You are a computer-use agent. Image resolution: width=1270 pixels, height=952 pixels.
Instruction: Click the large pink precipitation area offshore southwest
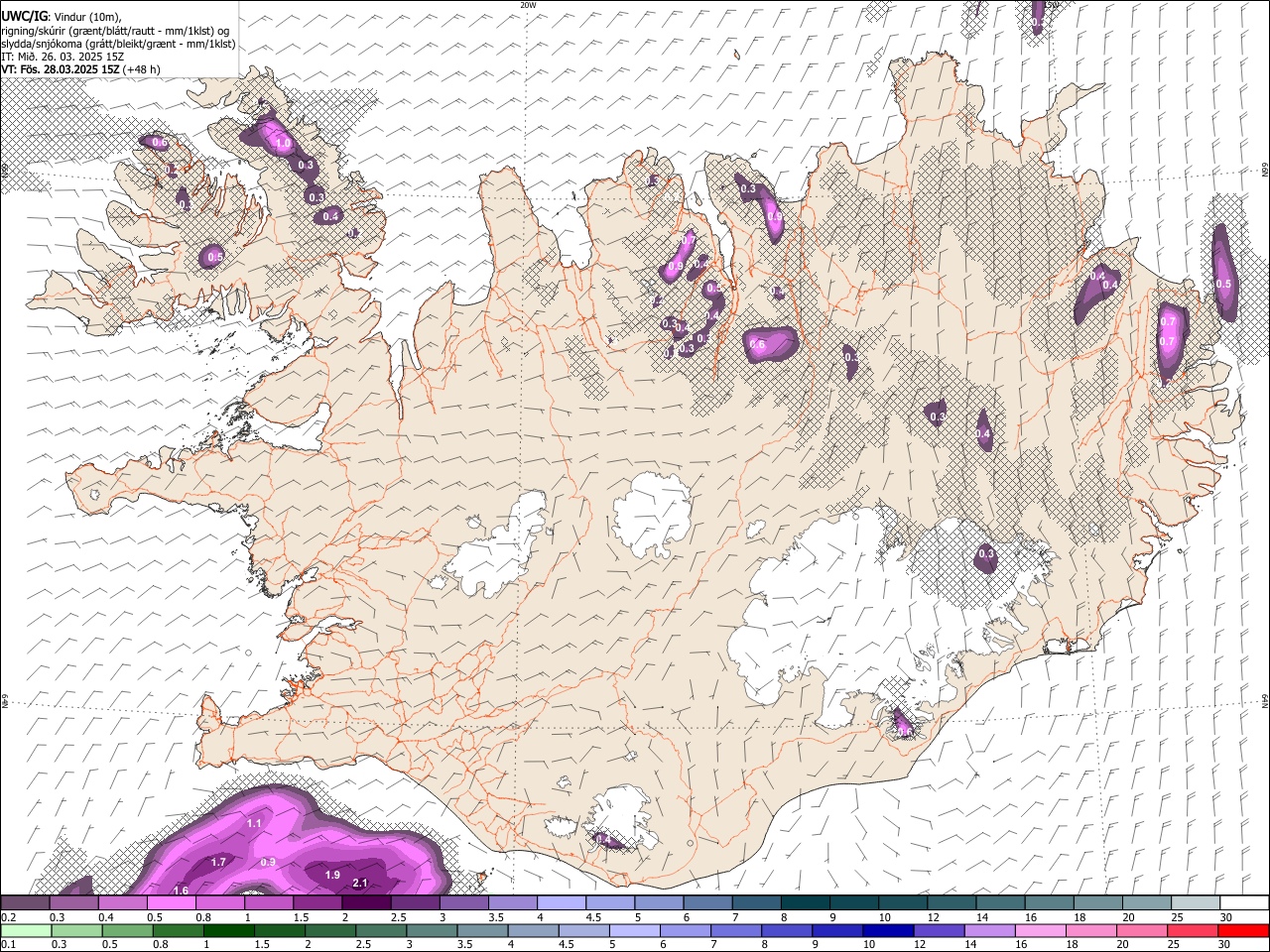[293, 843]
